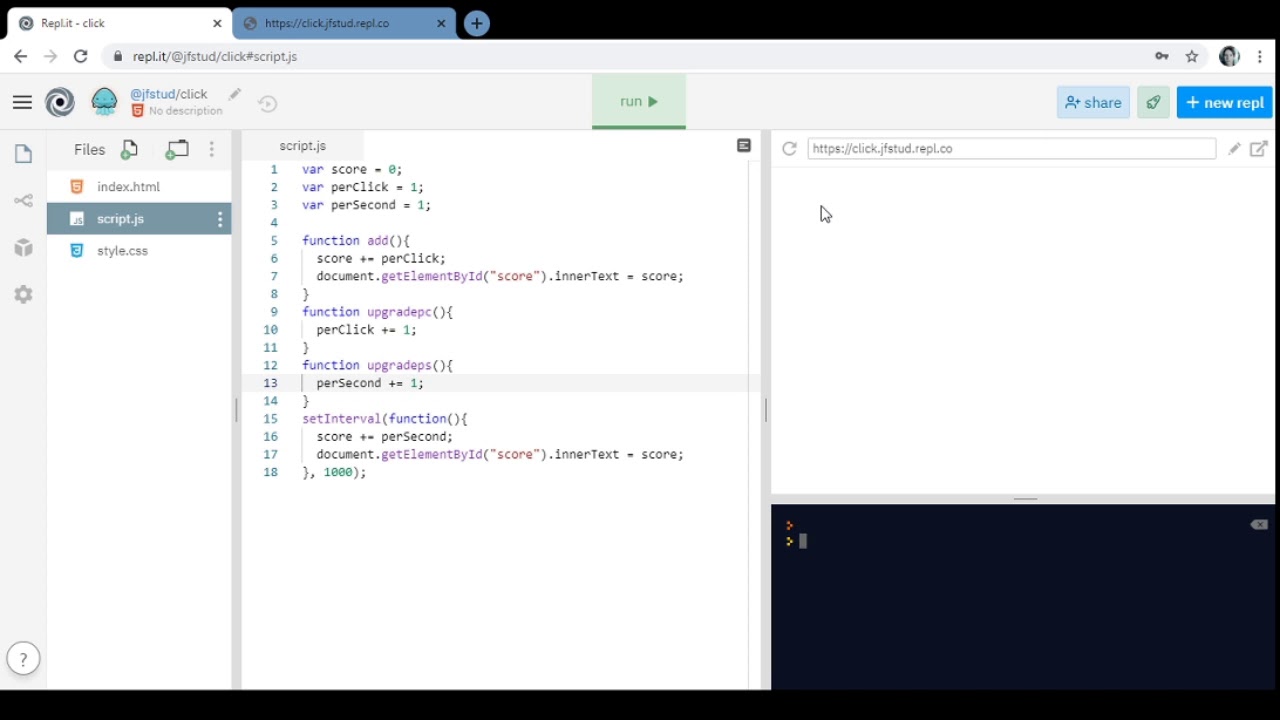Open Files panel in sidebar
Image resolution: width=1280 pixels, height=720 pixels.
(23, 154)
